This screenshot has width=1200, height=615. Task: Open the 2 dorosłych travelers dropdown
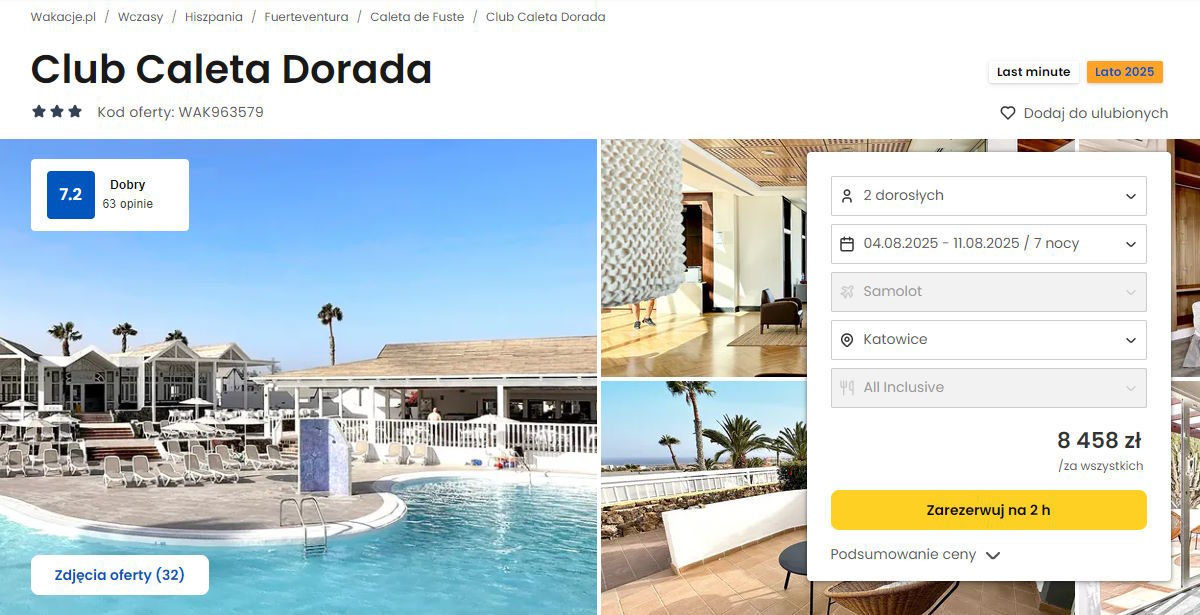pyautogui.click(x=989, y=196)
